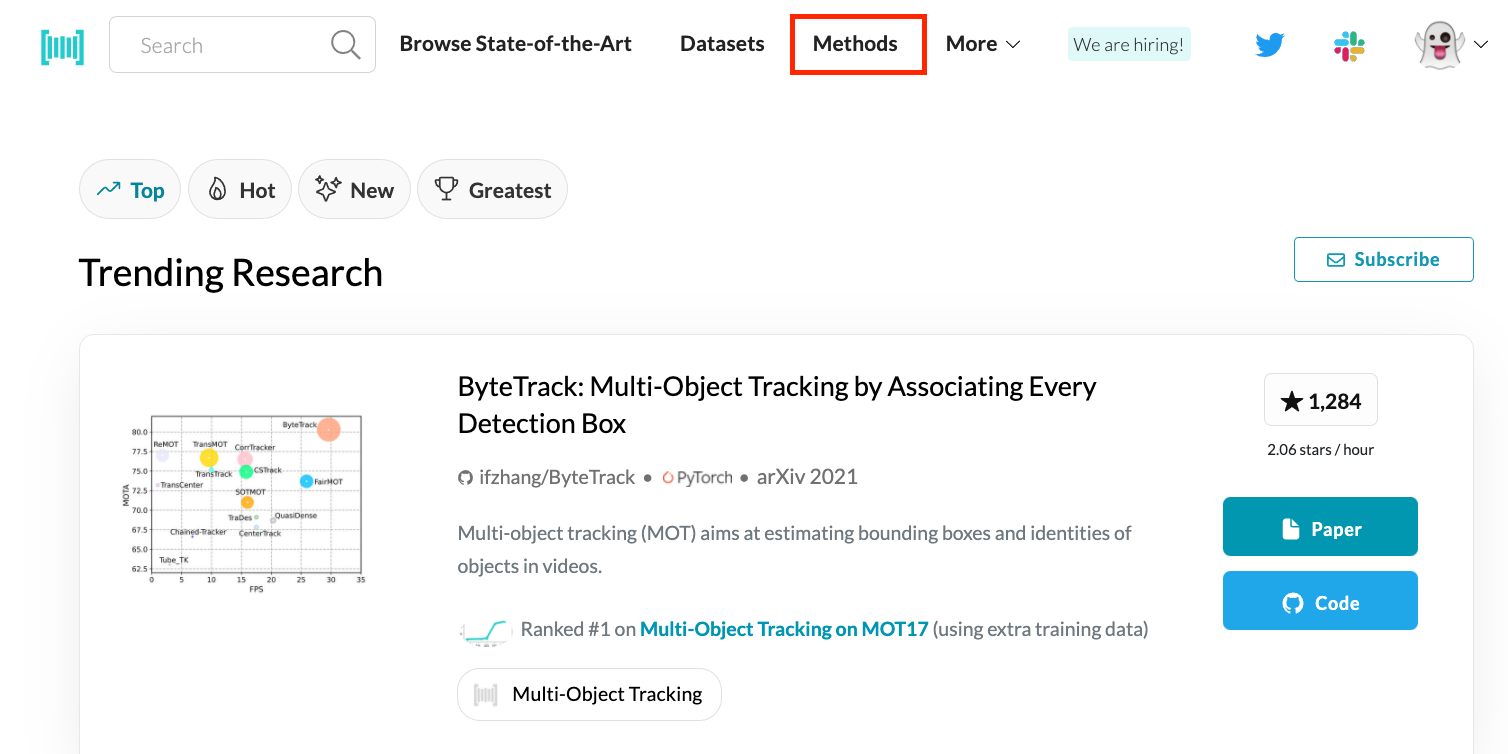Click the star count 1,284 badge

pos(1320,401)
